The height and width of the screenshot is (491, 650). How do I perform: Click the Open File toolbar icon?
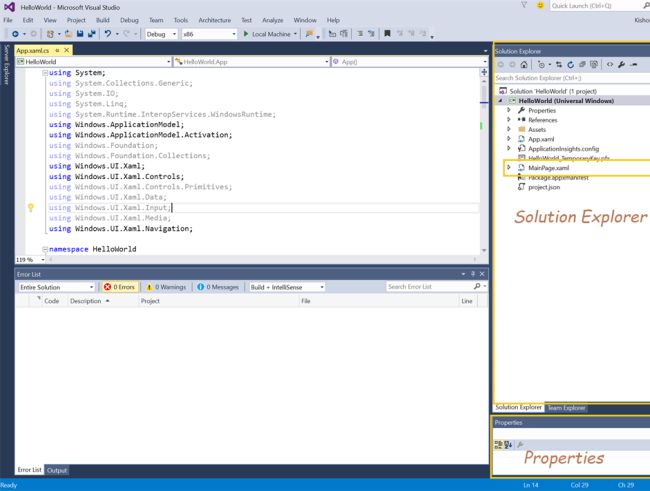pos(68,34)
